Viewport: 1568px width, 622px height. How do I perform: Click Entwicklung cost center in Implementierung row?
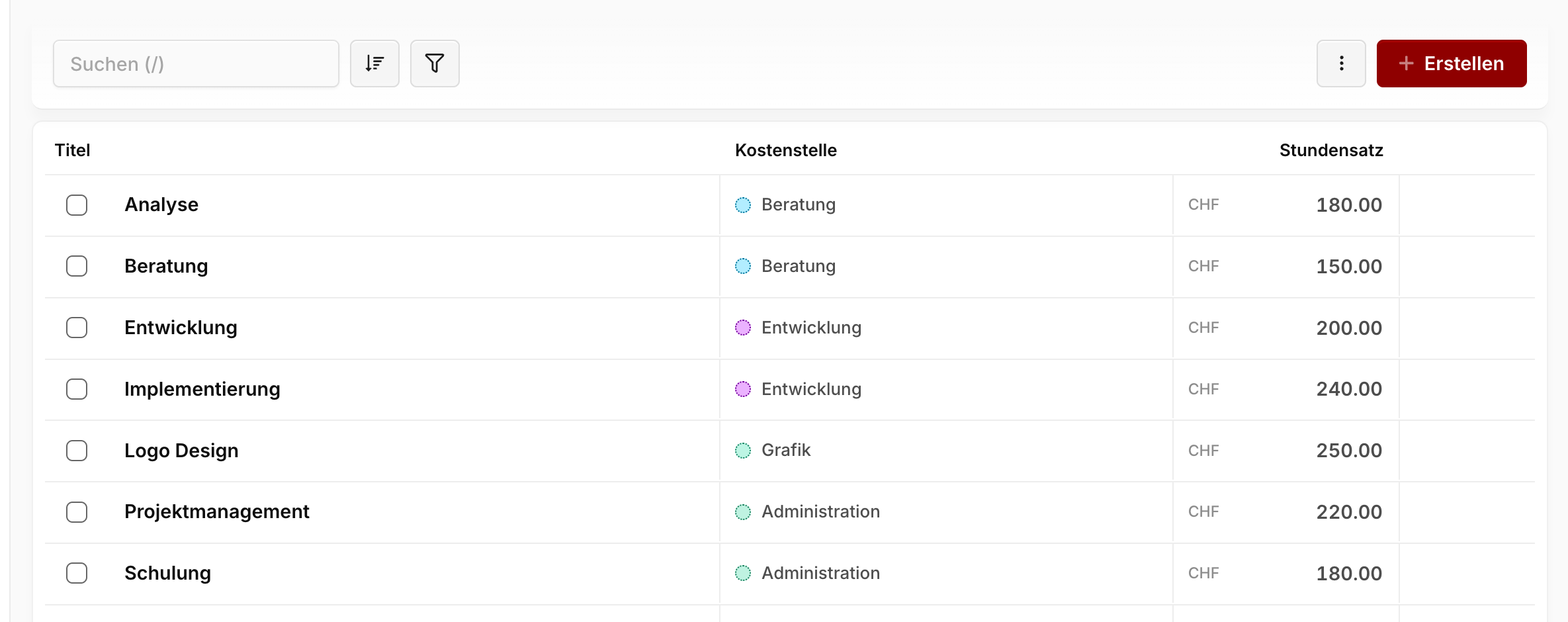pos(811,389)
